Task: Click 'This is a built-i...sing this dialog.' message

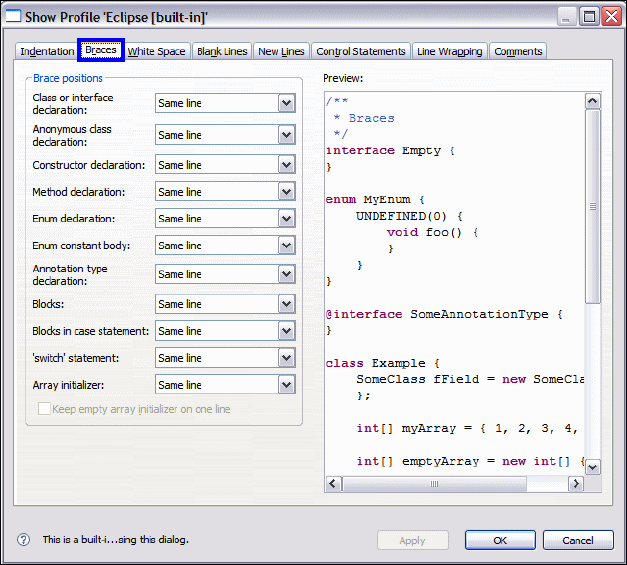Action: click(x=116, y=540)
